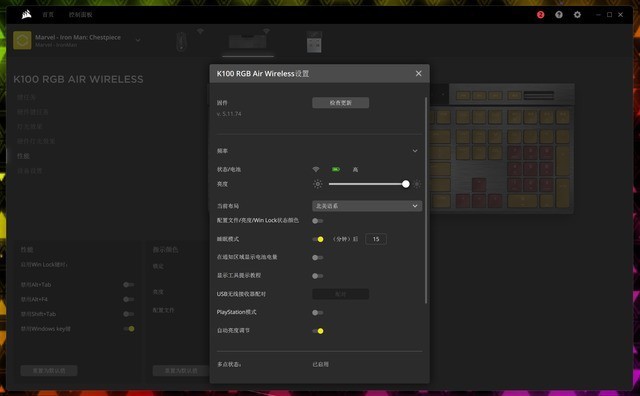Viewport: 640px width, 396px height.
Task: Click the 检查更新 firmware button
Action: pos(340,103)
